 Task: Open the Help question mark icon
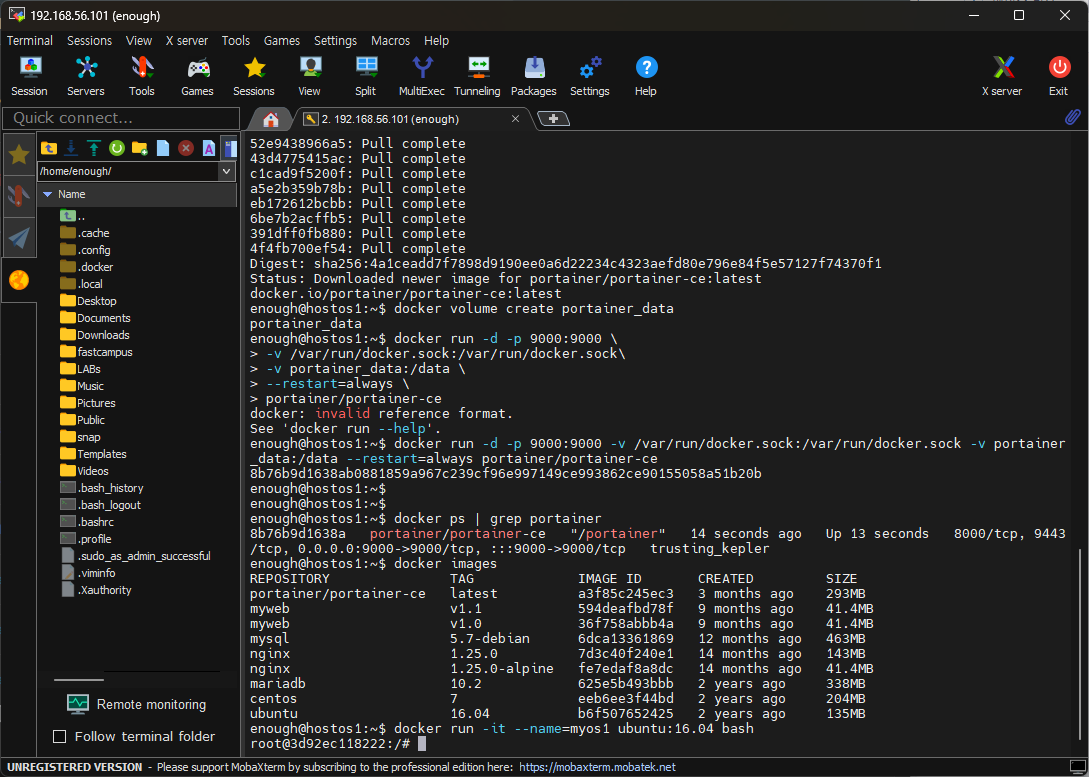coord(646,76)
